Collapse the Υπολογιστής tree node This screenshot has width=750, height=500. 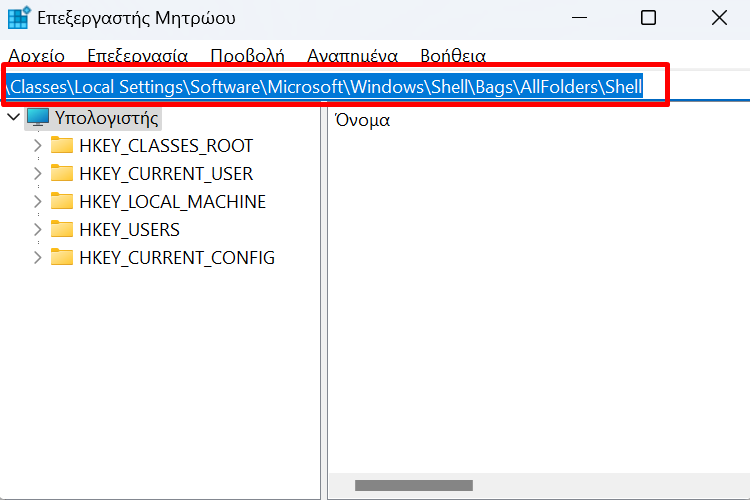click(x=13, y=117)
